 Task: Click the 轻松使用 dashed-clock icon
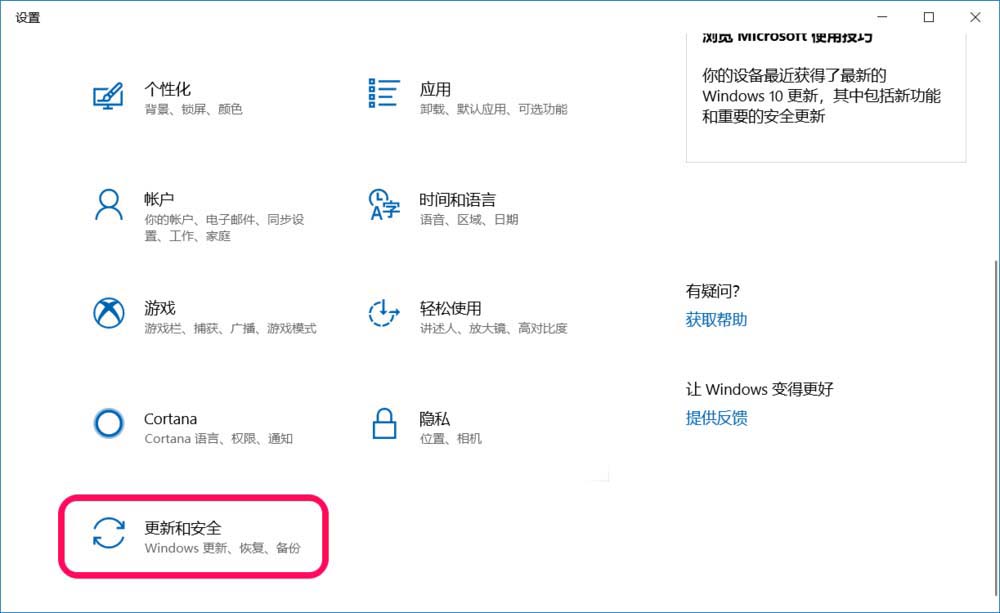click(x=384, y=314)
